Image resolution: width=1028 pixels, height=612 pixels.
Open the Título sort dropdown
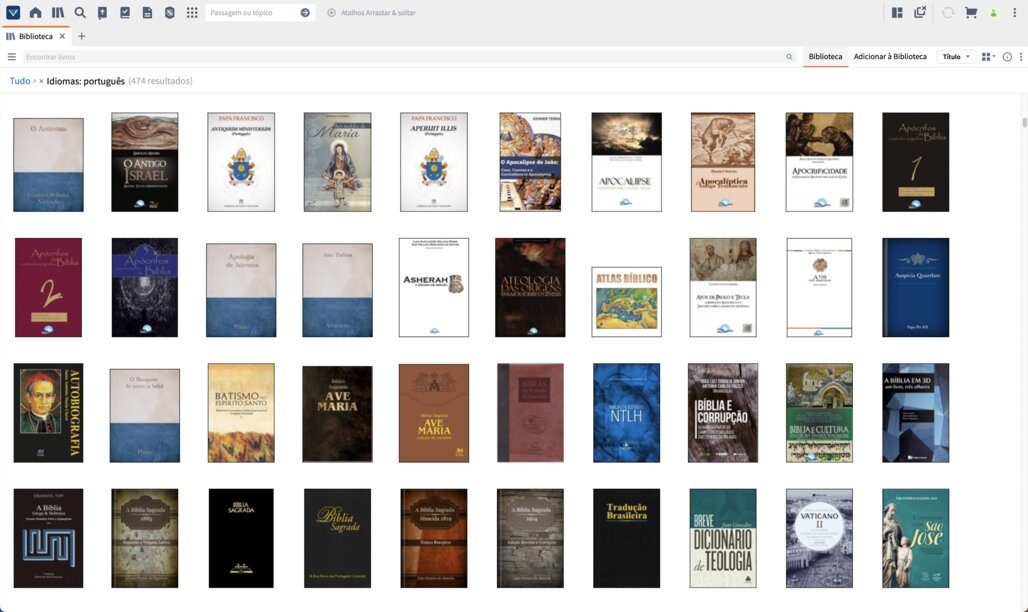point(956,57)
